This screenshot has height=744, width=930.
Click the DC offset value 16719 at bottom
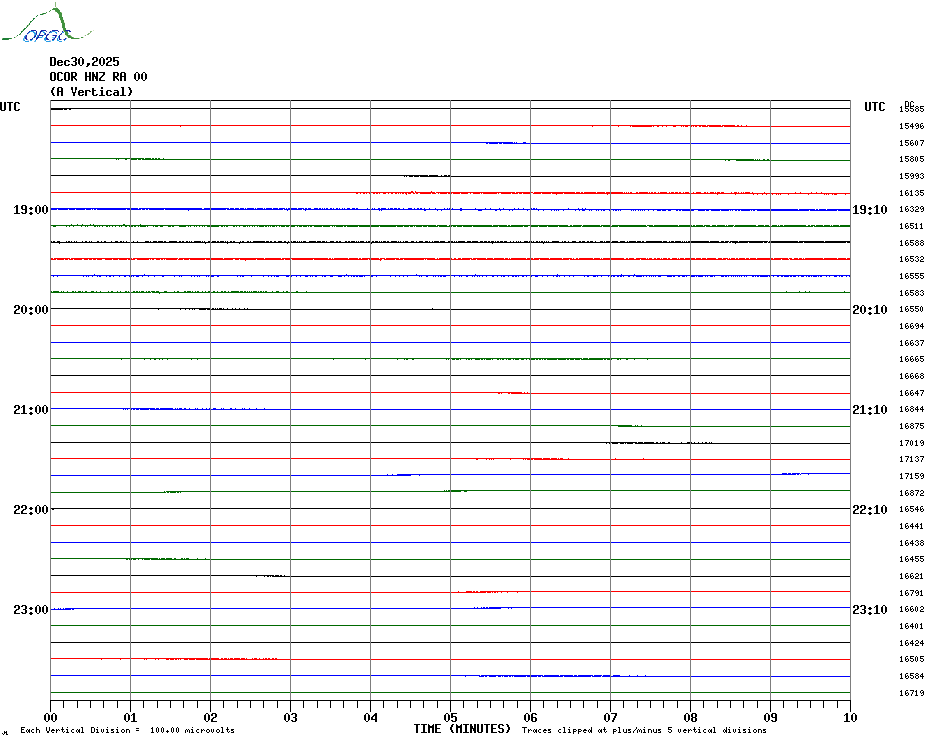coord(911,693)
